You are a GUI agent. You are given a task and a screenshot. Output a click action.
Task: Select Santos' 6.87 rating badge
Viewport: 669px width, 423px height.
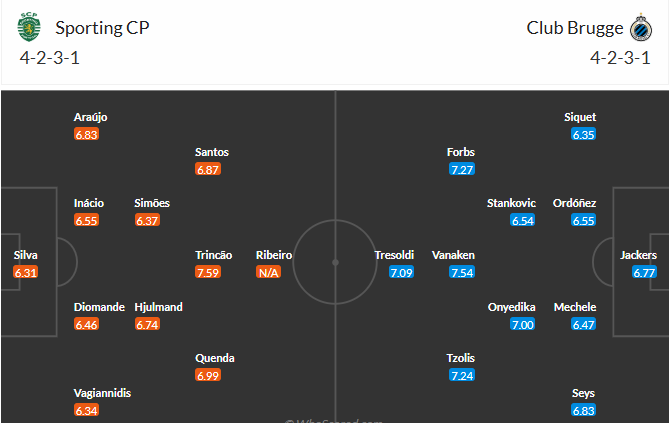208,169
